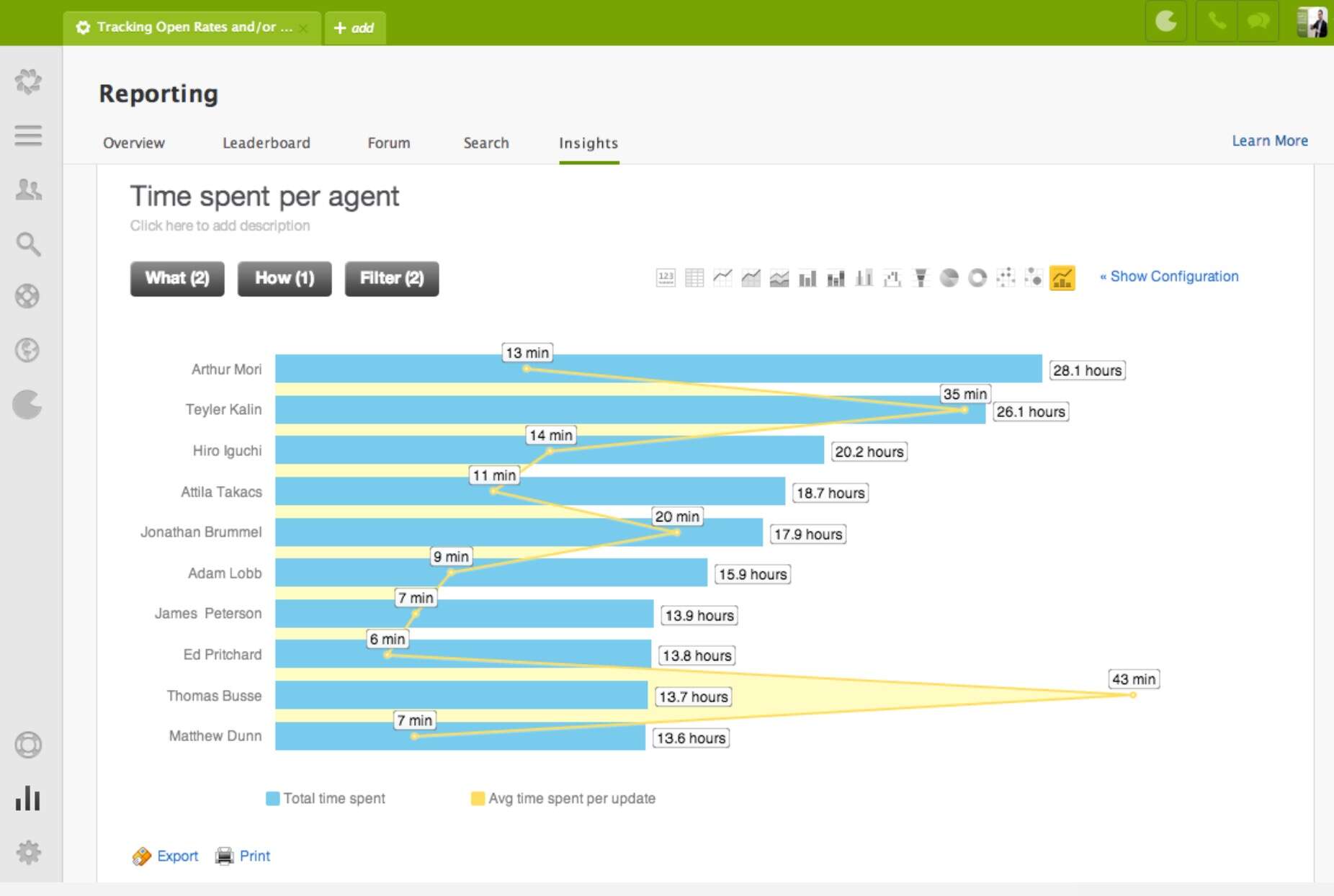Switch to the data table view
The width and height of the screenshot is (1334, 896).
point(693,277)
